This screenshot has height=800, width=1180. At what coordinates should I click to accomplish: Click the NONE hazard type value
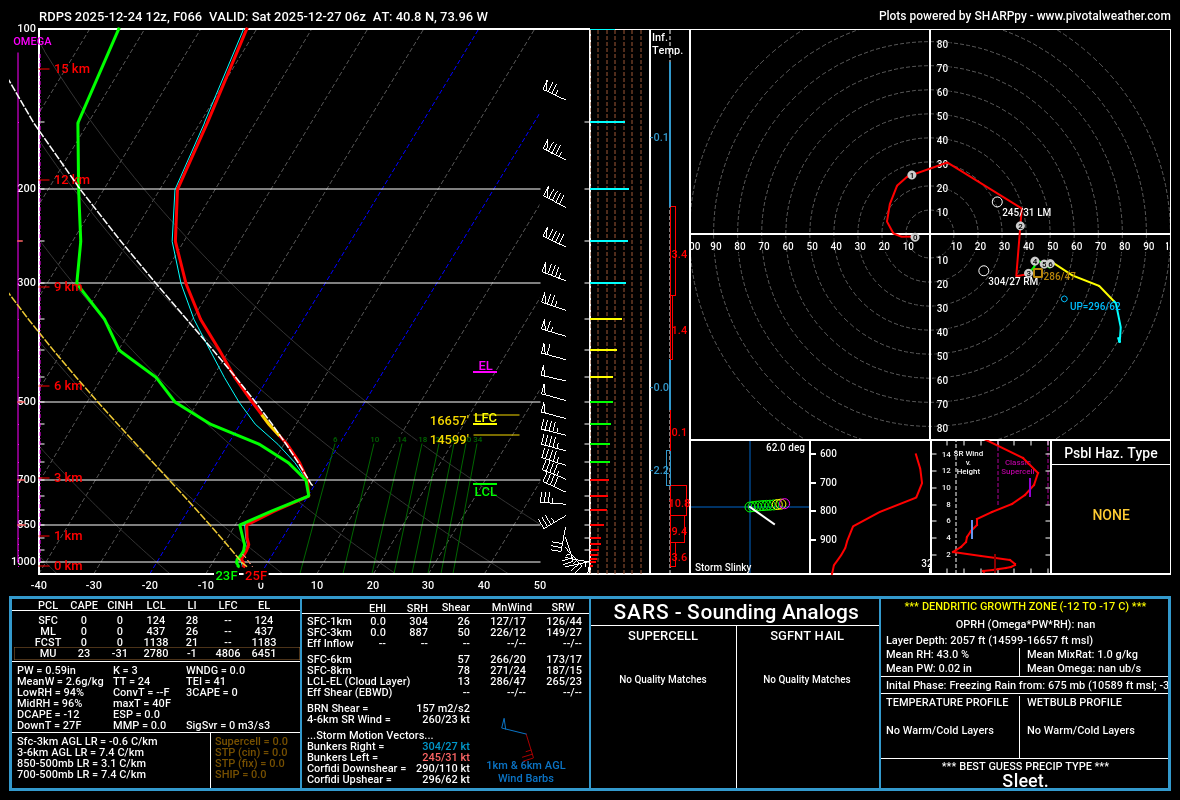(x=1110, y=515)
